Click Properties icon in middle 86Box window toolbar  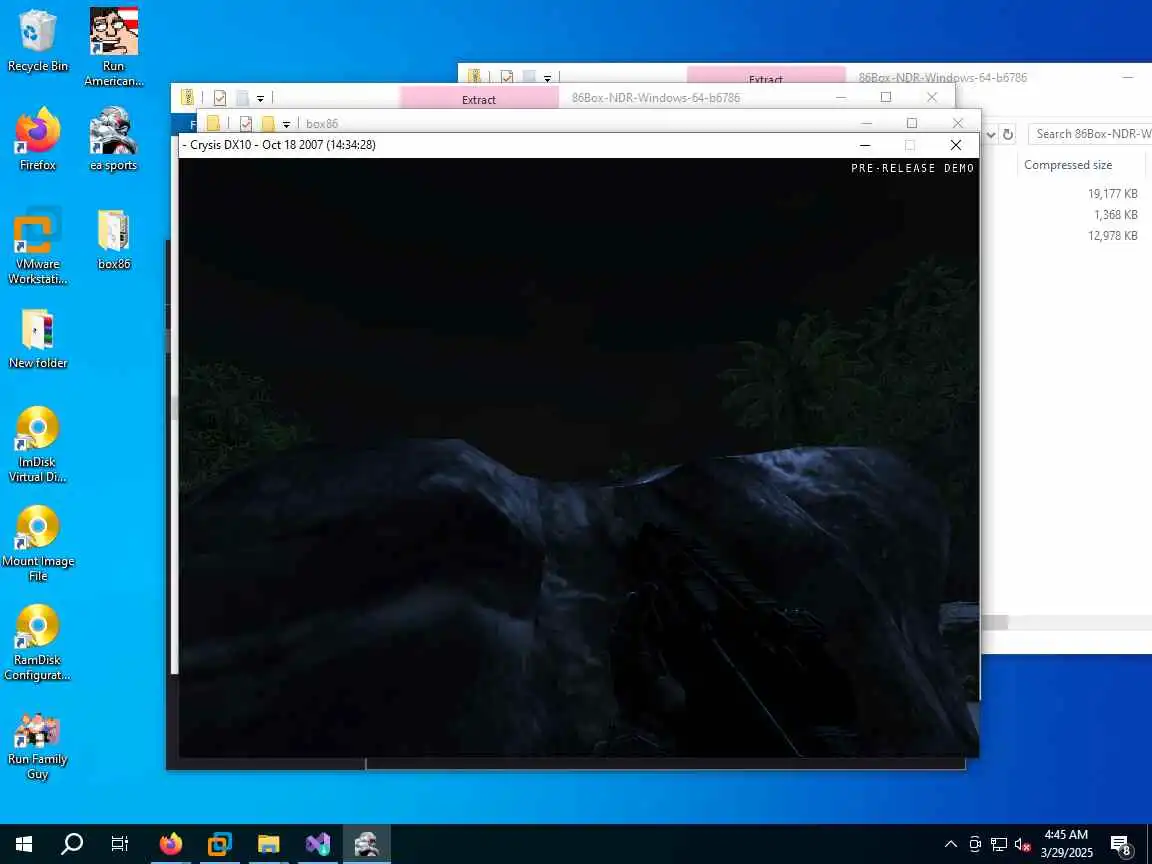click(220, 97)
